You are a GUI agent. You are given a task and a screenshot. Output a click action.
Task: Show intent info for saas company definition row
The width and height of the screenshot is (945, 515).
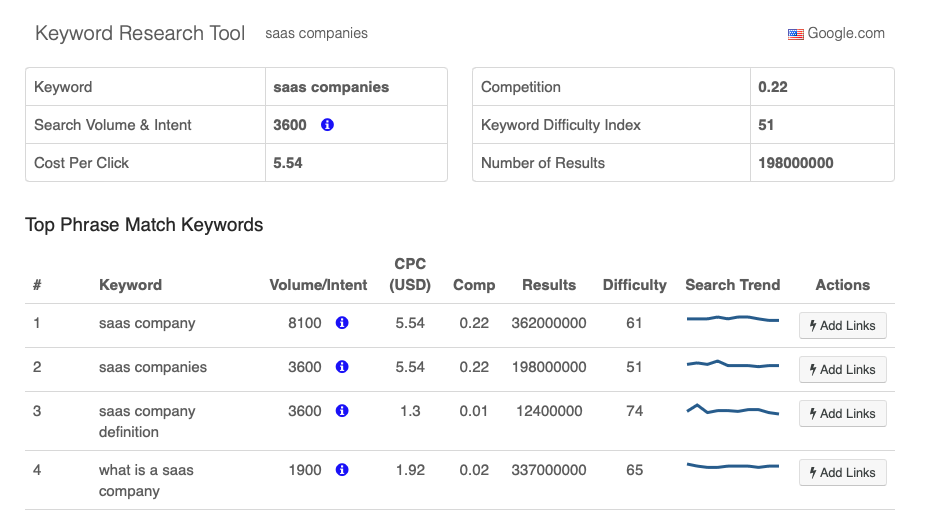click(x=342, y=411)
